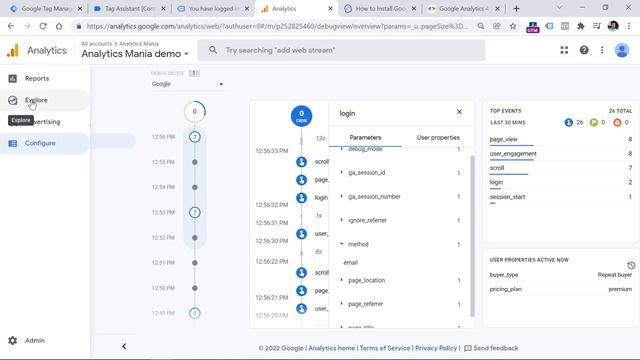This screenshot has width=640, height=360.
Task: Click the search box placeholder add web stream
Action: tap(280, 50)
